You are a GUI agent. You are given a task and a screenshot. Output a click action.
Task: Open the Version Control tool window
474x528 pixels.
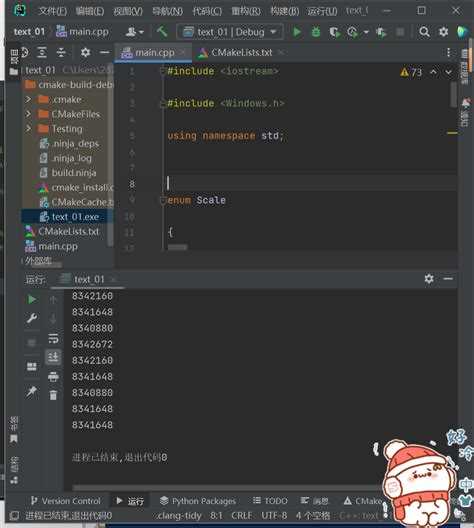coord(66,501)
